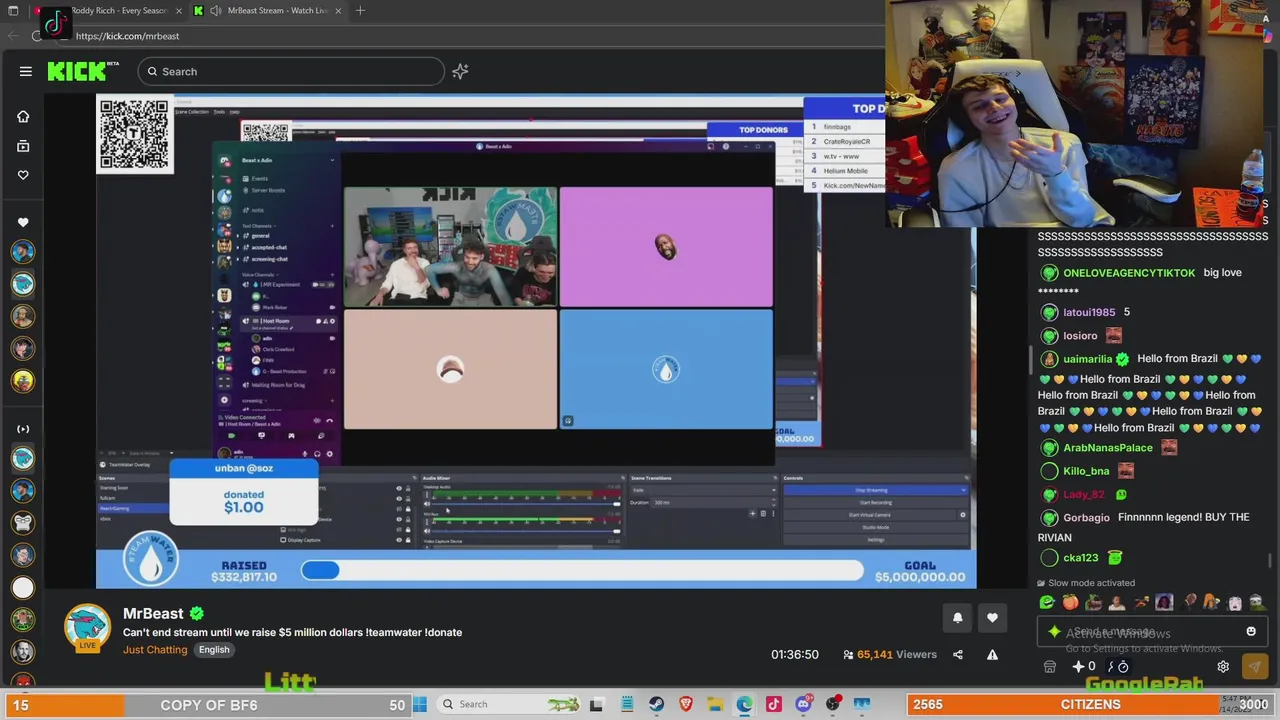1280x720 pixels.
Task: Click the English language tag
Action: coord(214,650)
